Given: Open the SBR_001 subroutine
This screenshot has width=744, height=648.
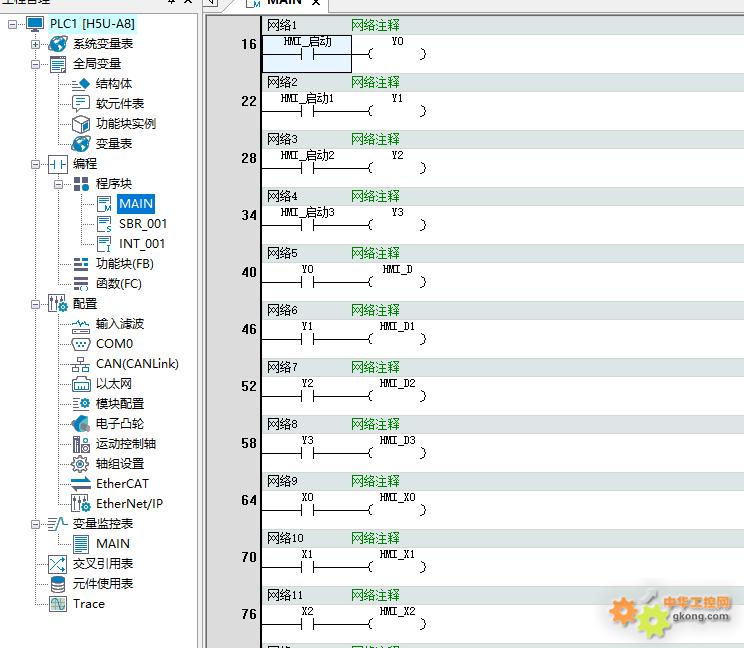Looking at the screenshot, I should coord(142,224).
